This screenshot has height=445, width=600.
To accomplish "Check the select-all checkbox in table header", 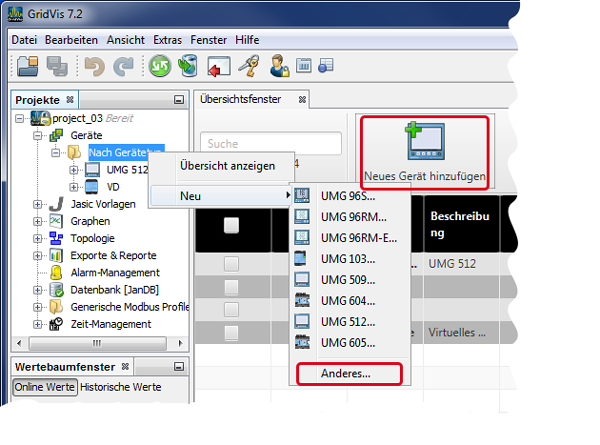I will tap(231, 226).
